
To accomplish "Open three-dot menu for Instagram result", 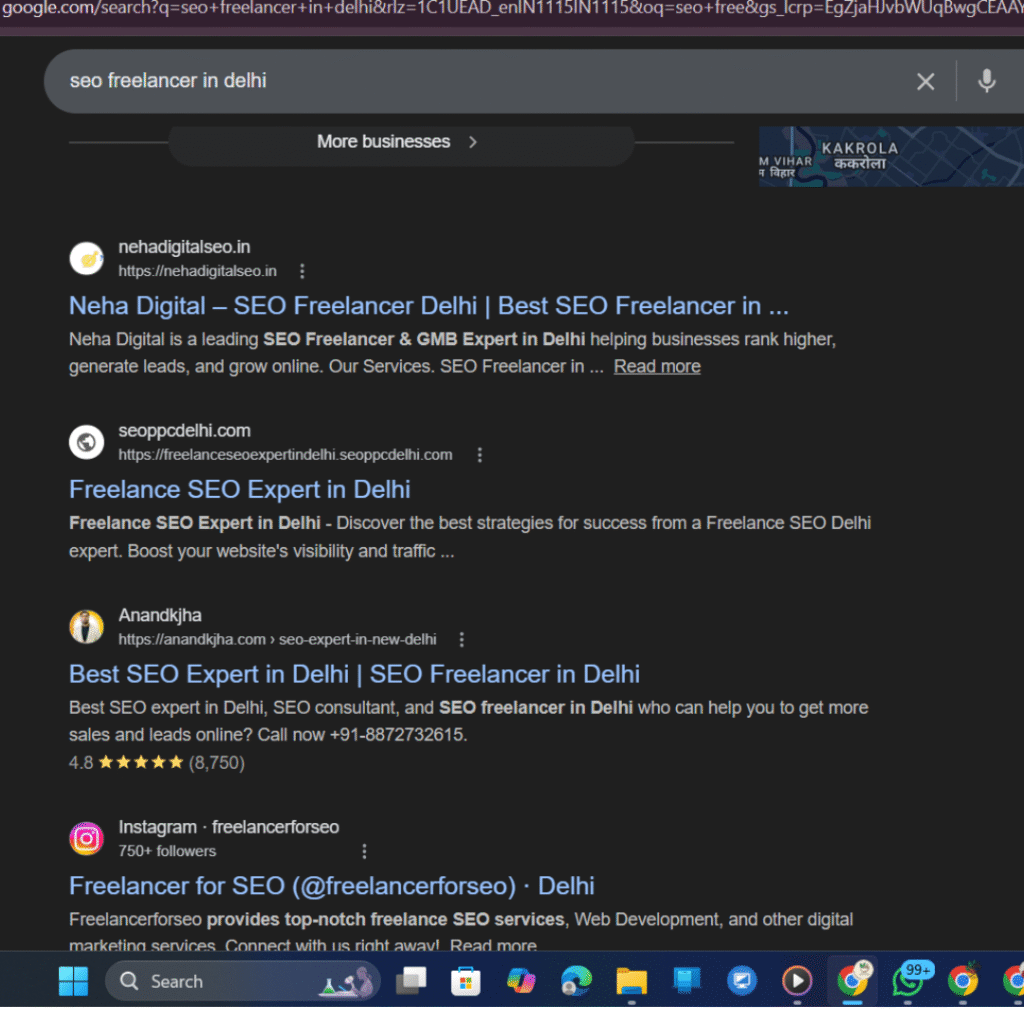I will [364, 851].
